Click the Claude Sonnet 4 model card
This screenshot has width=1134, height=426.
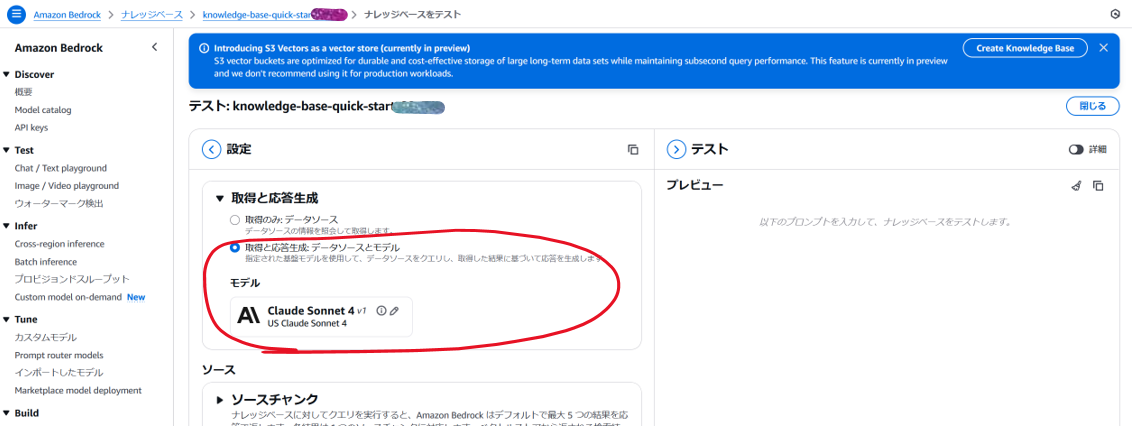(x=322, y=317)
